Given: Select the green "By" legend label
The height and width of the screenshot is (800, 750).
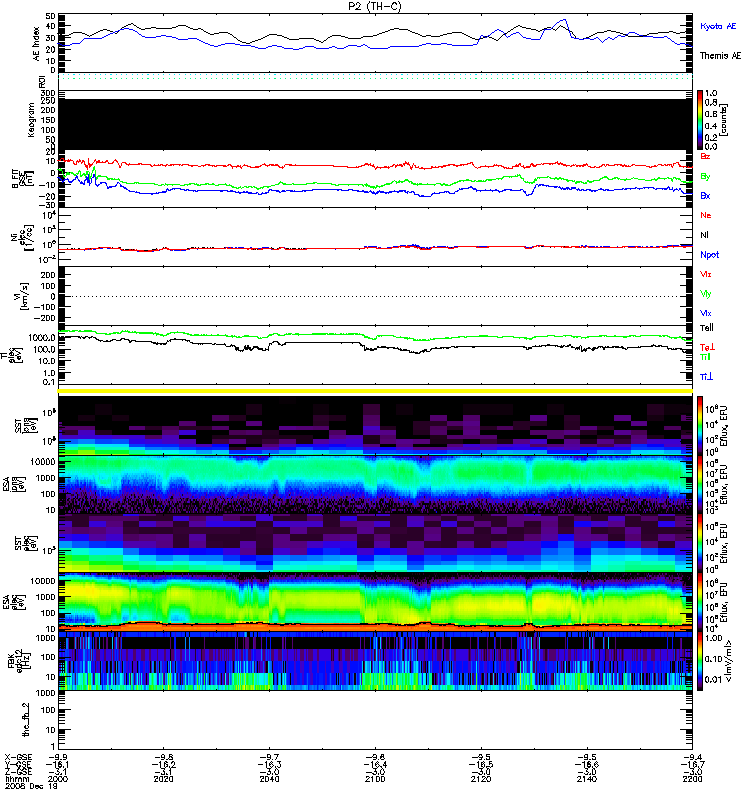Looking at the screenshot, I should [x=705, y=177].
